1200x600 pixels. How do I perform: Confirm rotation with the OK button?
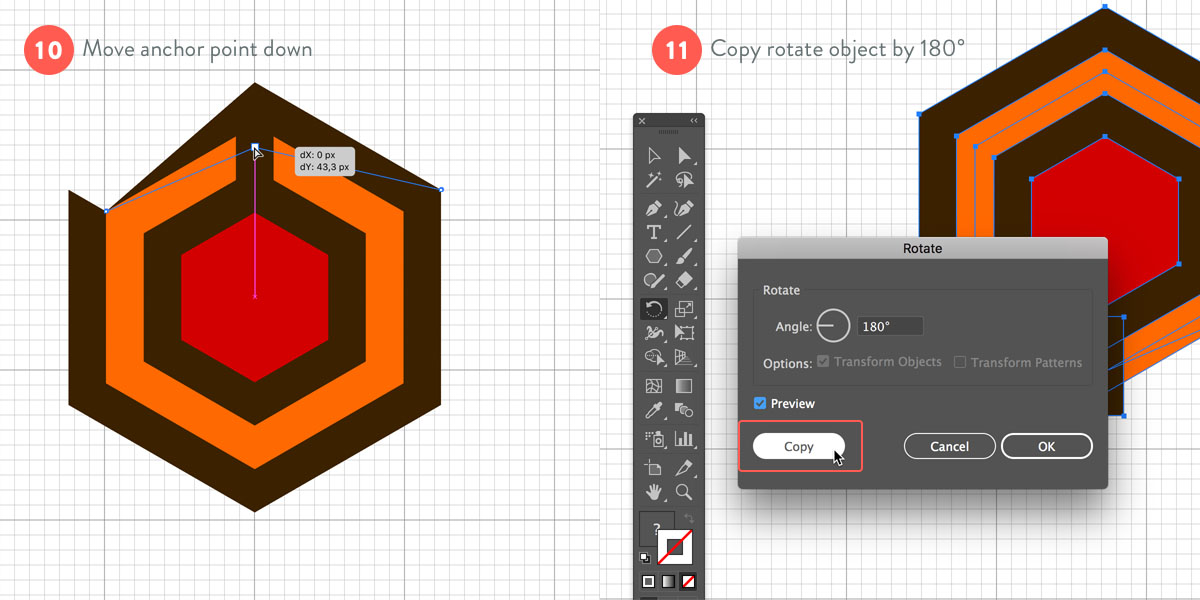1046,446
